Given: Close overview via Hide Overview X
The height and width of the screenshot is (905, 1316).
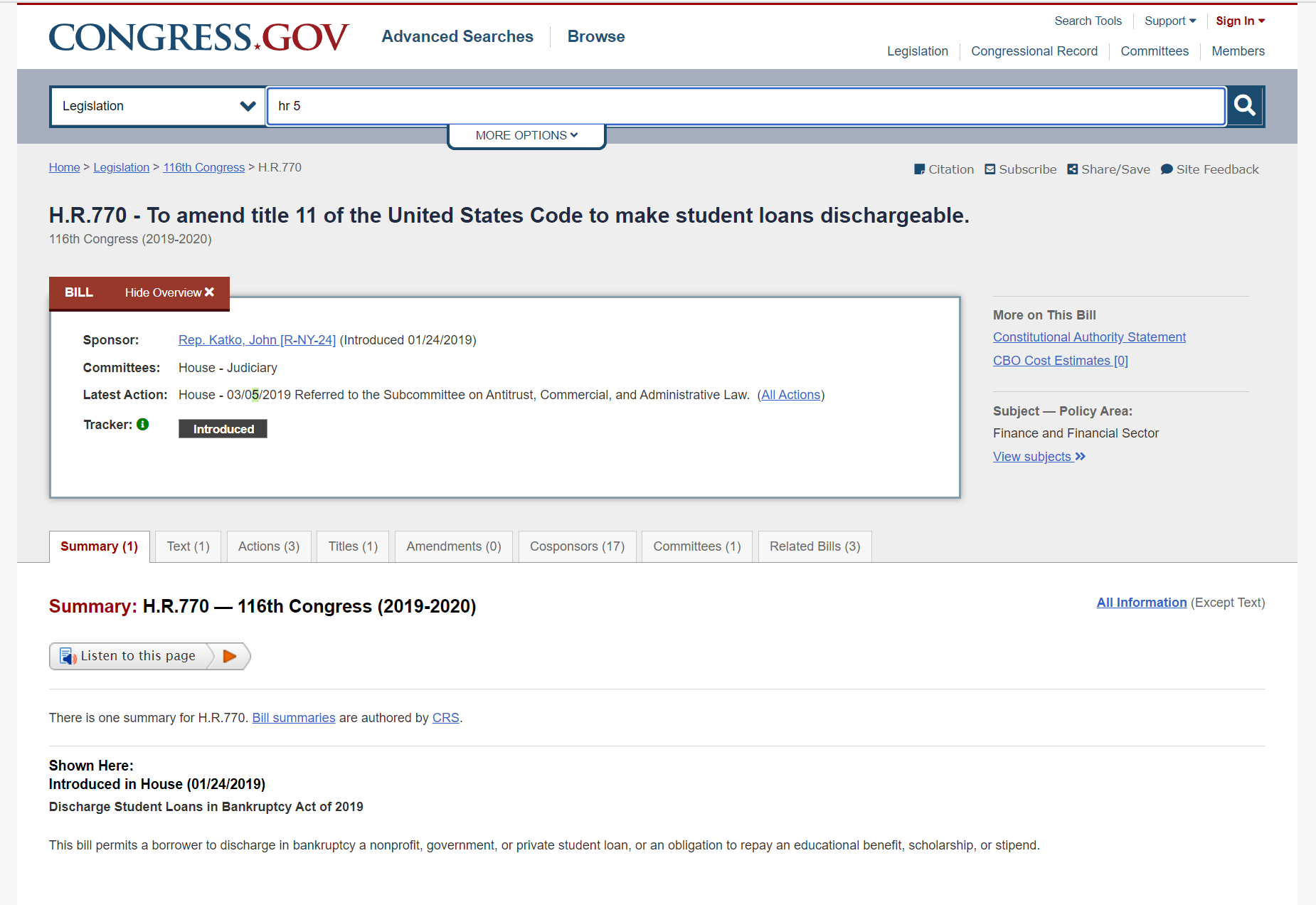Looking at the screenshot, I should tap(169, 292).
